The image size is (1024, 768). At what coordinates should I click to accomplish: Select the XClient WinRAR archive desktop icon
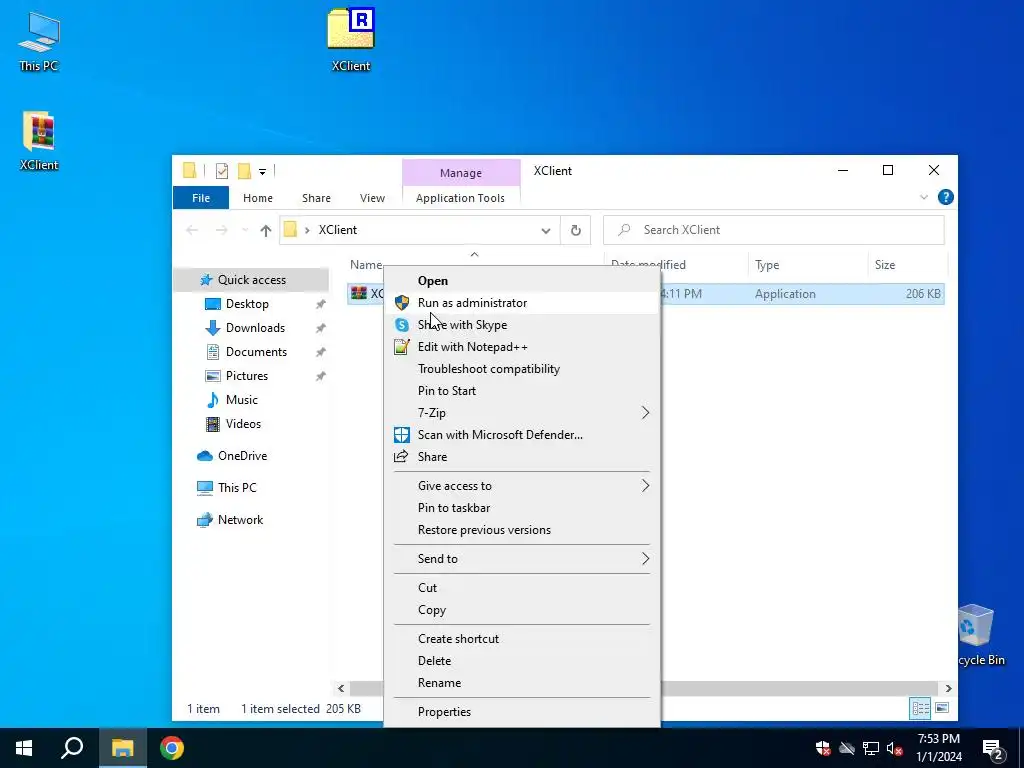point(39,140)
